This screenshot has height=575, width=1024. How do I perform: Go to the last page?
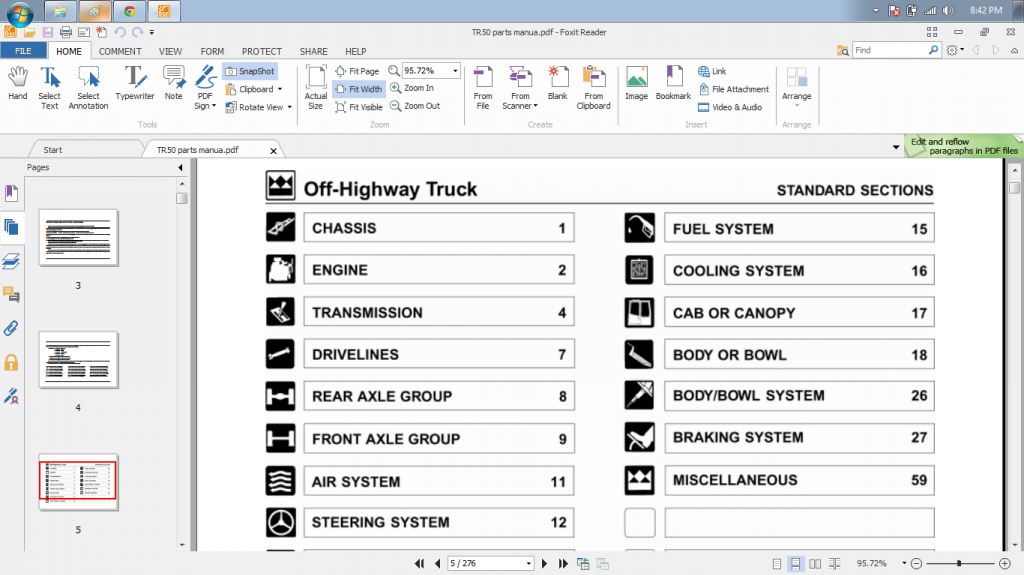pyautogui.click(x=561, y=564)
